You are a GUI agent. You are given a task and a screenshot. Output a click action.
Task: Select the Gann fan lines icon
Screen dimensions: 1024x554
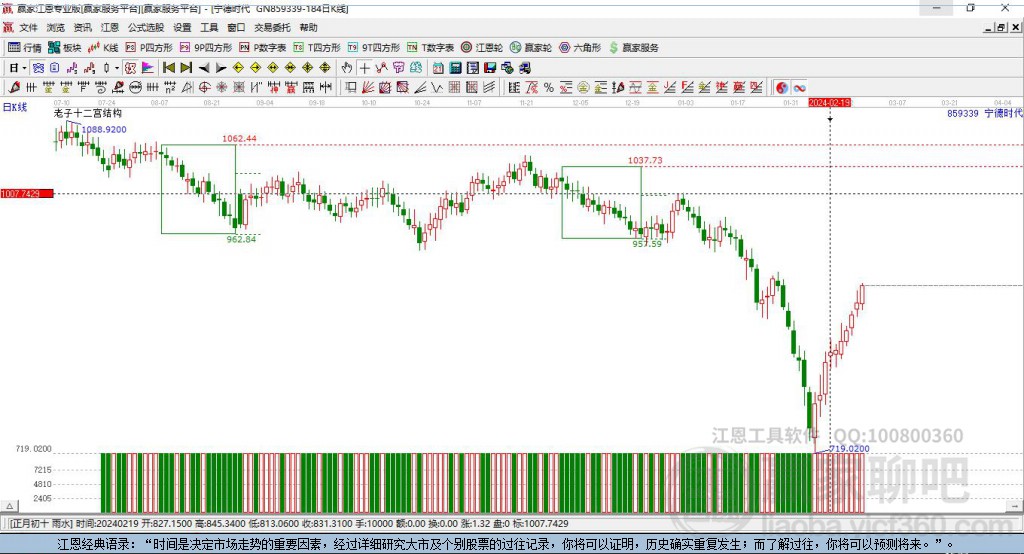(368, 88)
